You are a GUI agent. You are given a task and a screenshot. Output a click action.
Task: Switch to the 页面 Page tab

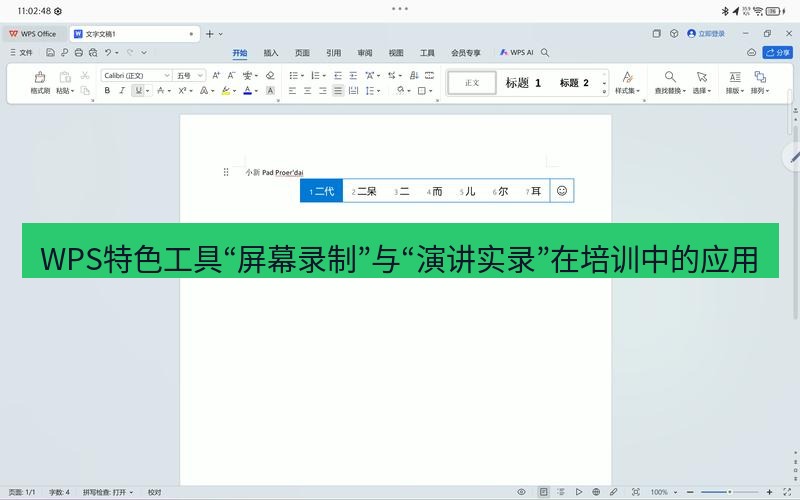tap(302, 53)
